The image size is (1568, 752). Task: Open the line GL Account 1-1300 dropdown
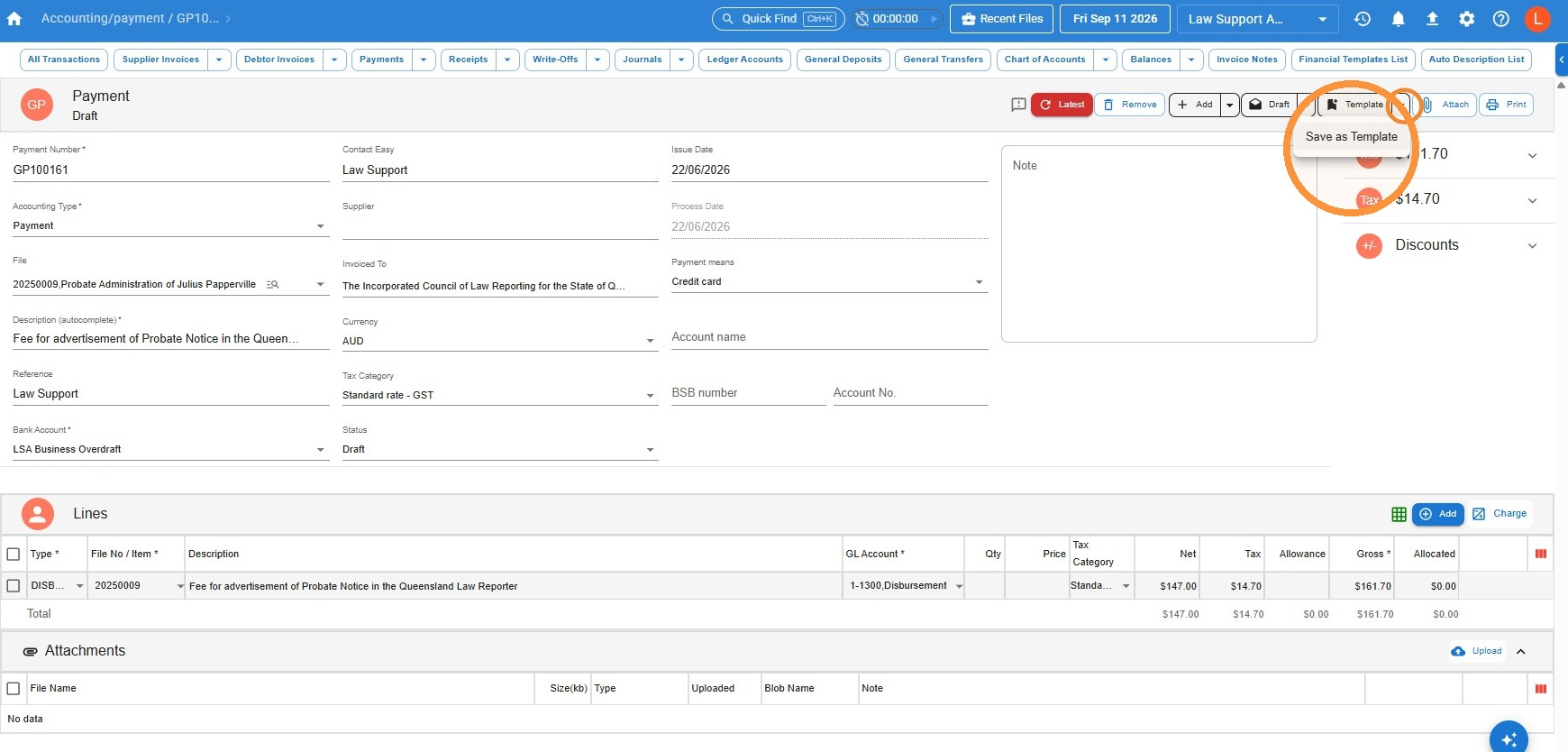[x=959, y=587]
